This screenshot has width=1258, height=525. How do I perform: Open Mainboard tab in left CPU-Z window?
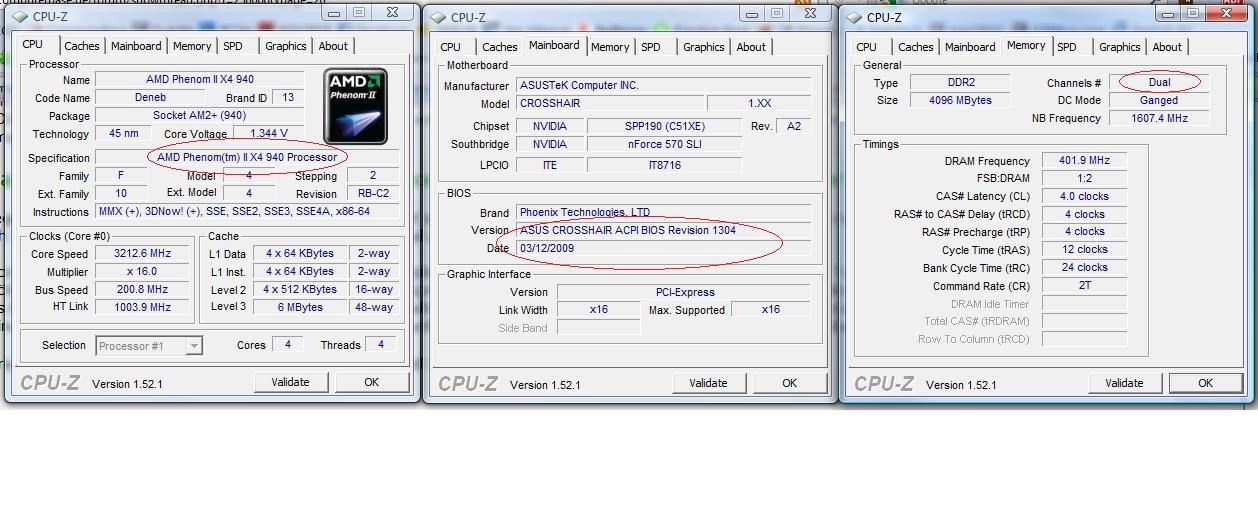coord(136,46)
